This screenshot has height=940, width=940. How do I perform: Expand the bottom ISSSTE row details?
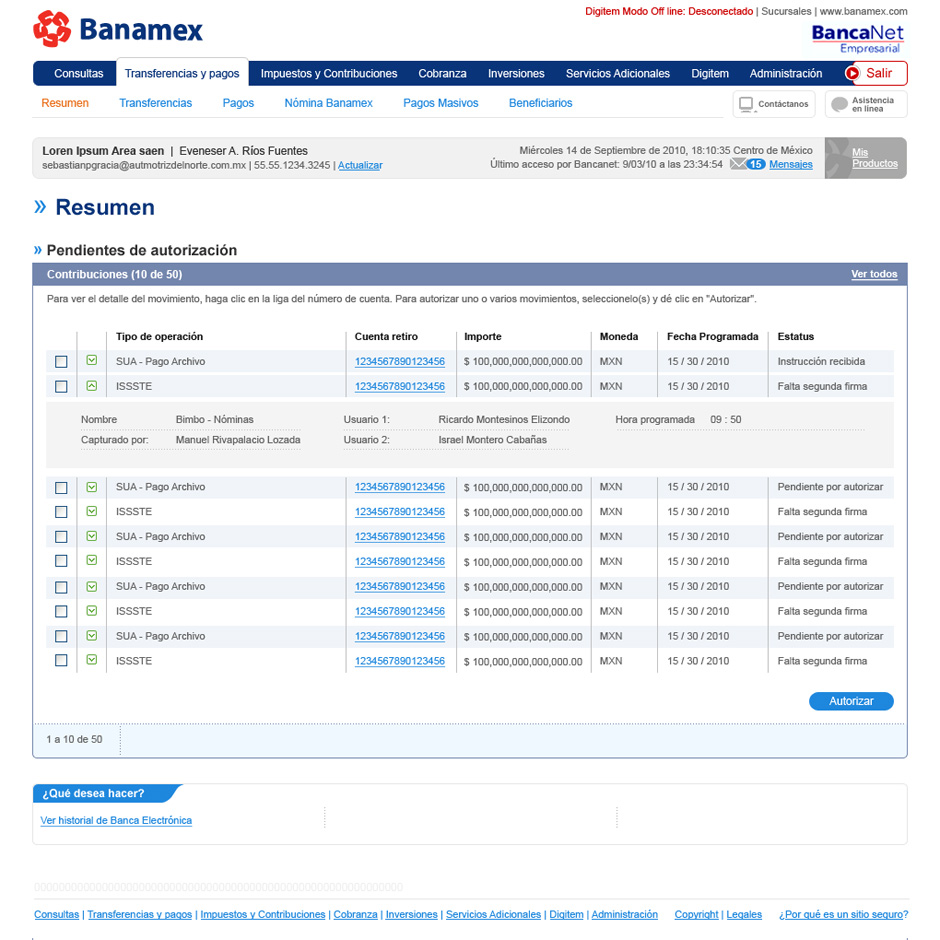pos(91,659)
